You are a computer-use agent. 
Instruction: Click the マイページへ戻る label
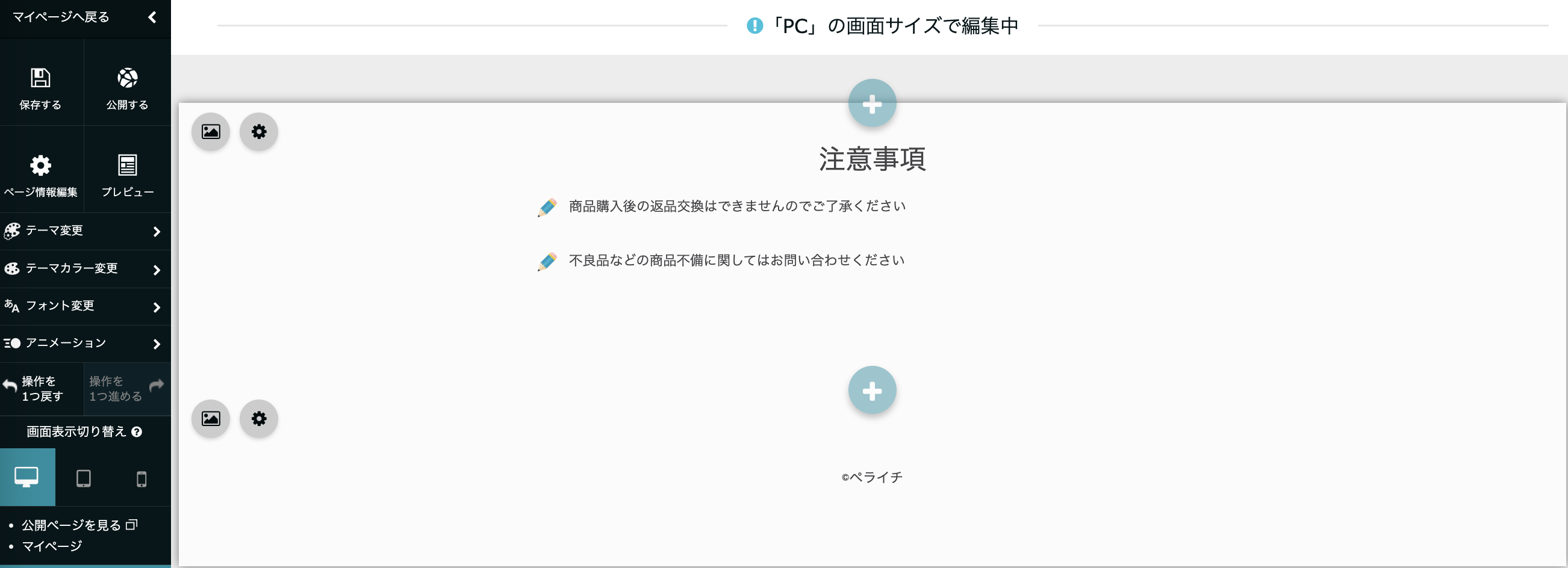tap(61, 17)
